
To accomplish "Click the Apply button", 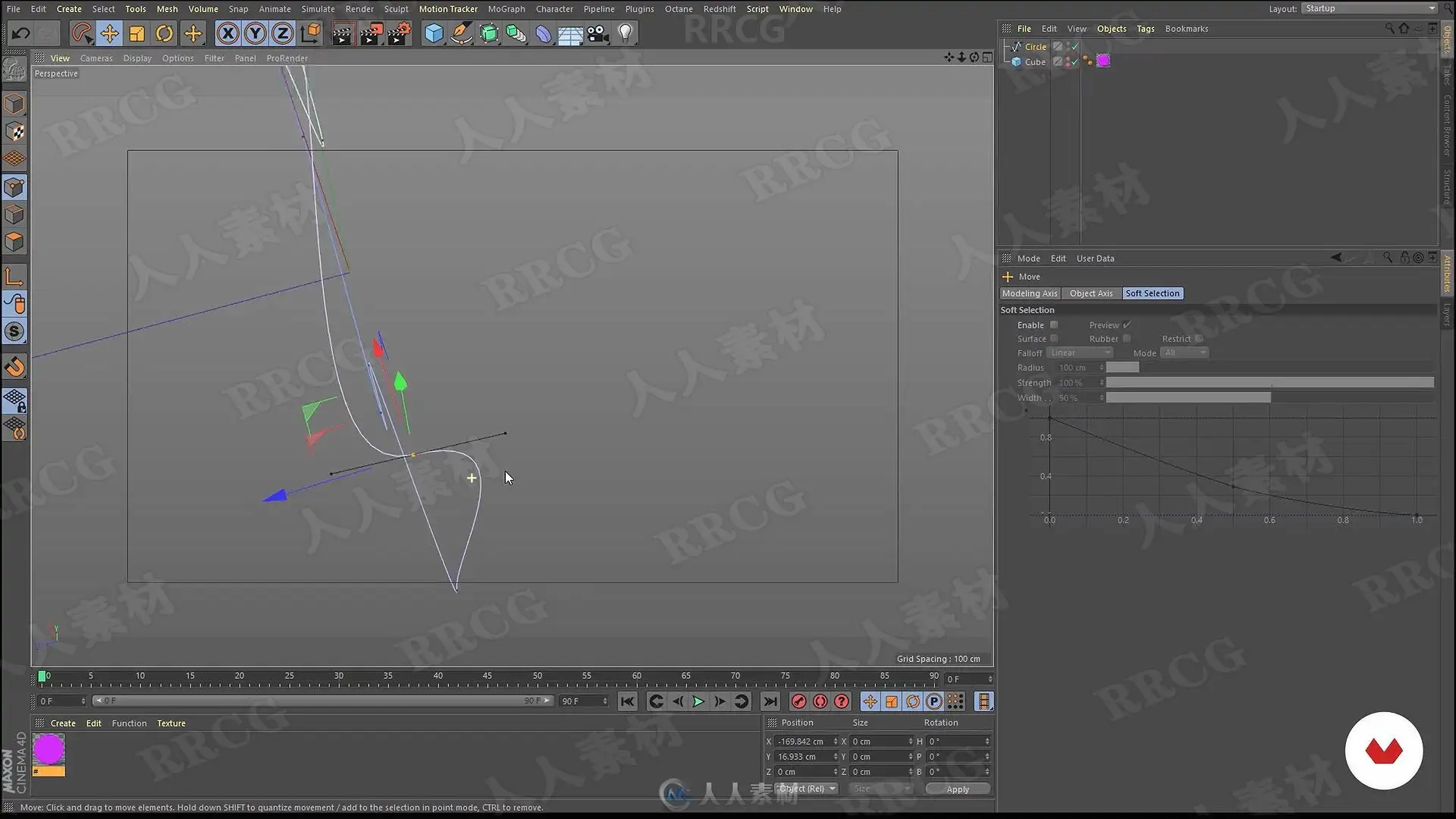I will [x=957, y=789].
